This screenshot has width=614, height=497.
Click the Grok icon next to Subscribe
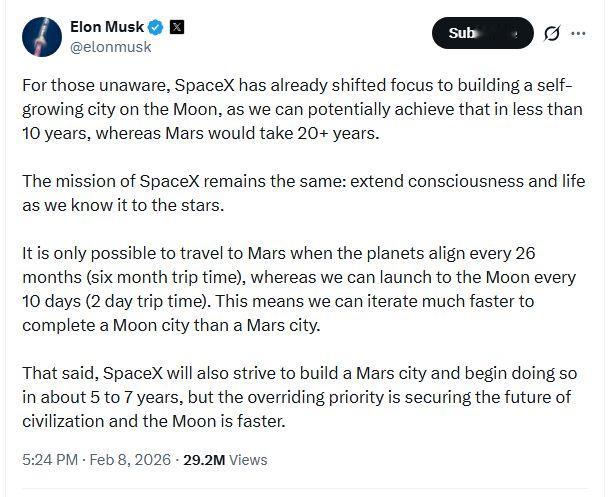(x=551, y=33)
